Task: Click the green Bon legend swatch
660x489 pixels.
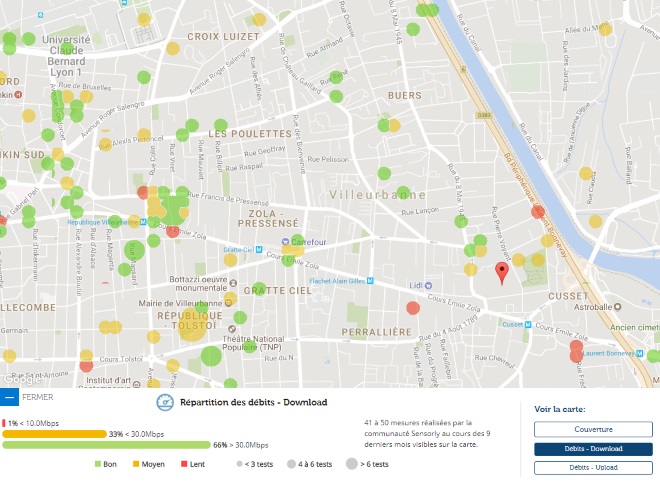Action: point(98,464)
